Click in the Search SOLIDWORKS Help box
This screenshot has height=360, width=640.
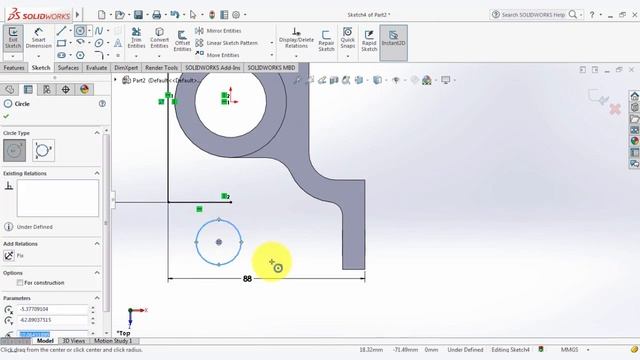(533, 15)
